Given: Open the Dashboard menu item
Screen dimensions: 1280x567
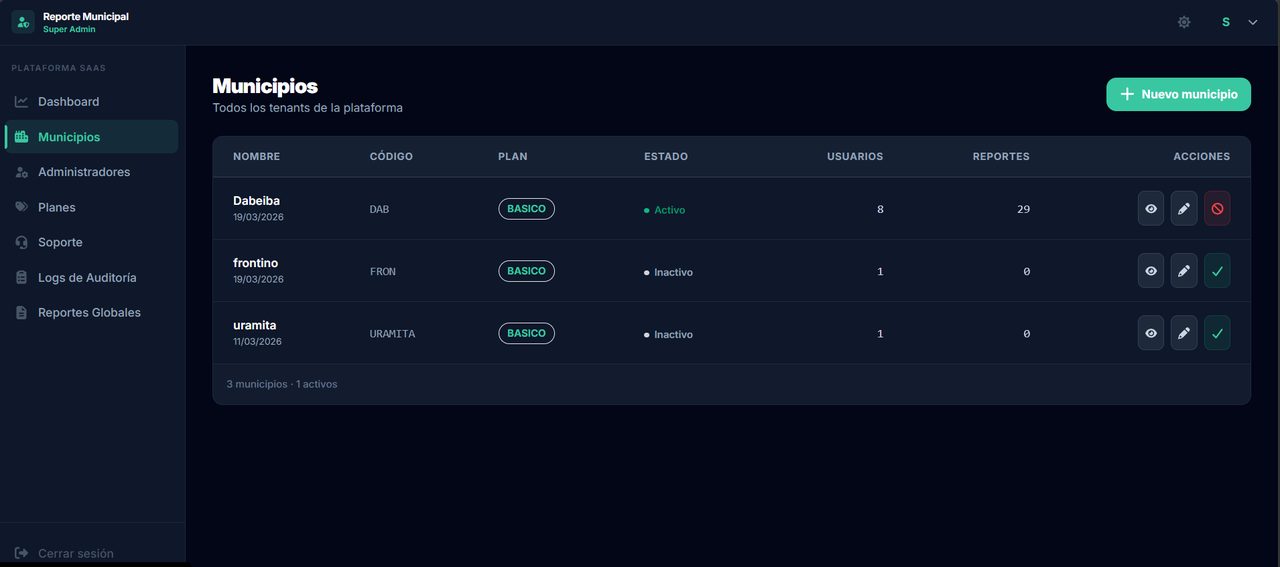Looking at the screenshot, I should (x=92, y=102).
